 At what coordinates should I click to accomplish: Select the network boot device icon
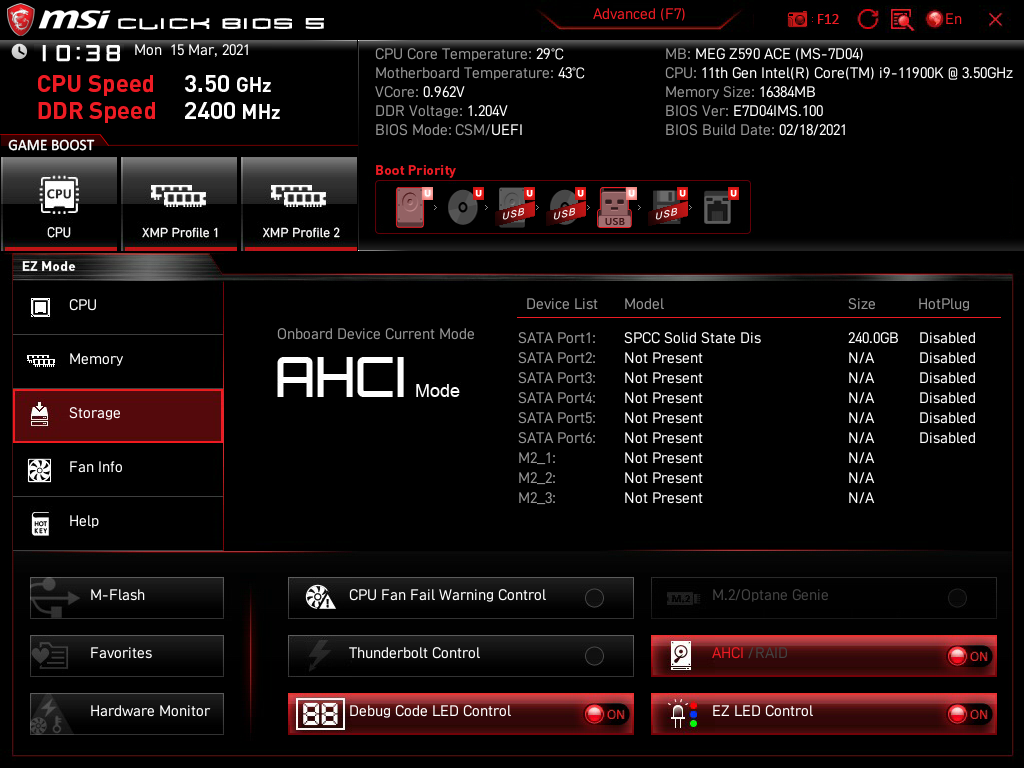[x=720, y=207]
